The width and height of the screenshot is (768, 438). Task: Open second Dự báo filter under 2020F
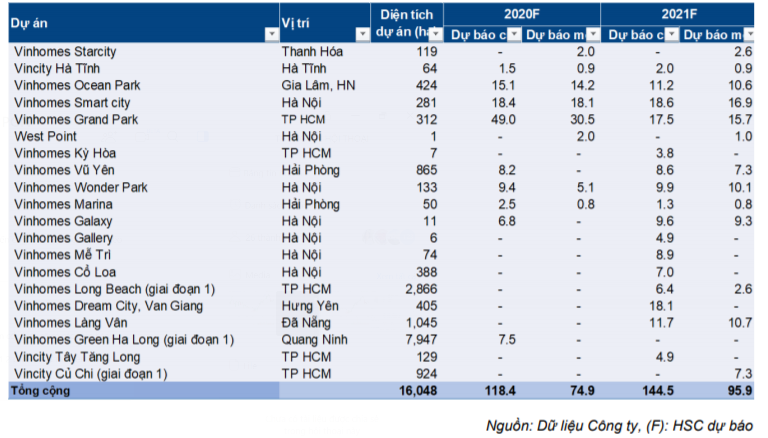click(593, 35)
